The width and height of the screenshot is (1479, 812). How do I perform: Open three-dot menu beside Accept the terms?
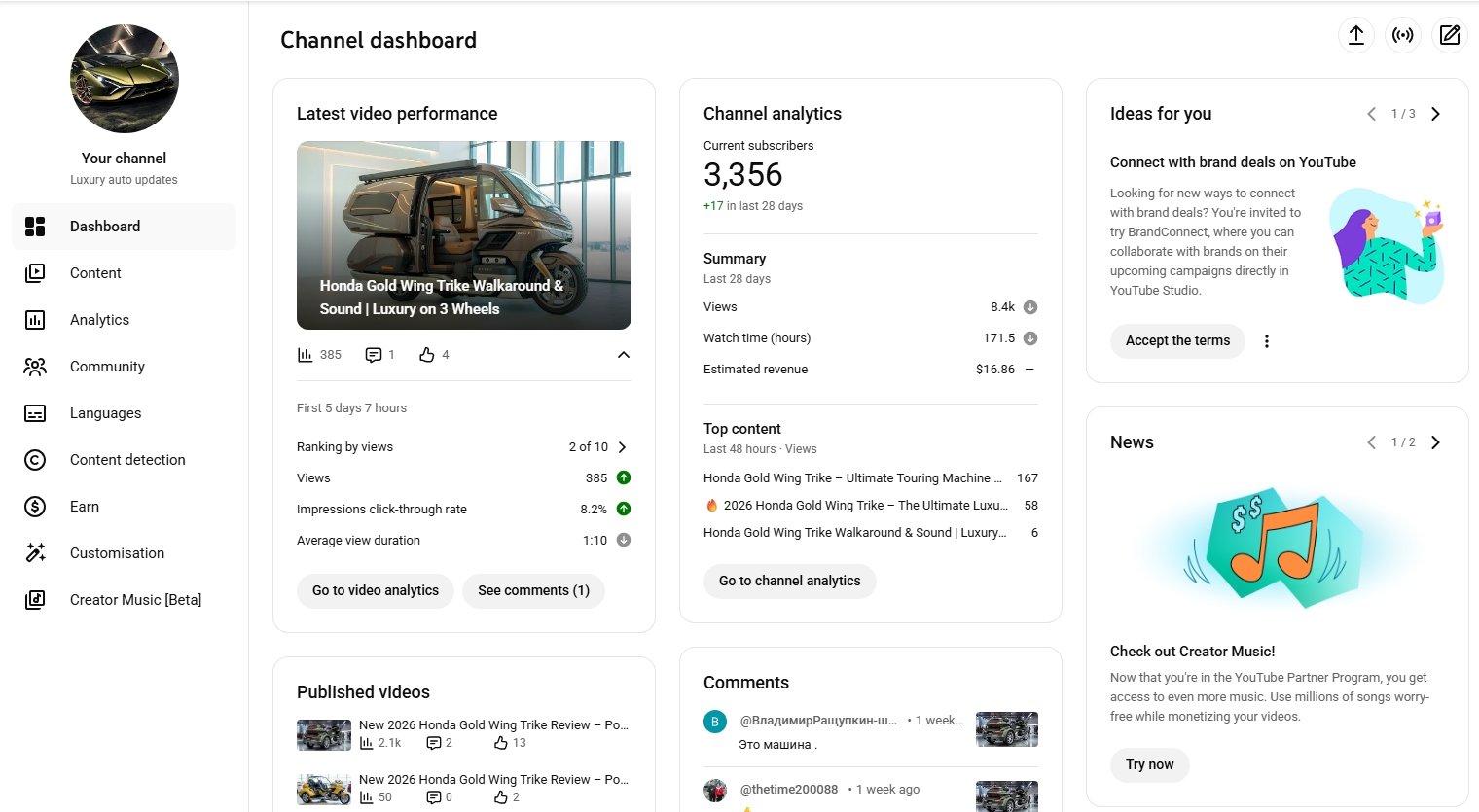(x=1266, y=341)
